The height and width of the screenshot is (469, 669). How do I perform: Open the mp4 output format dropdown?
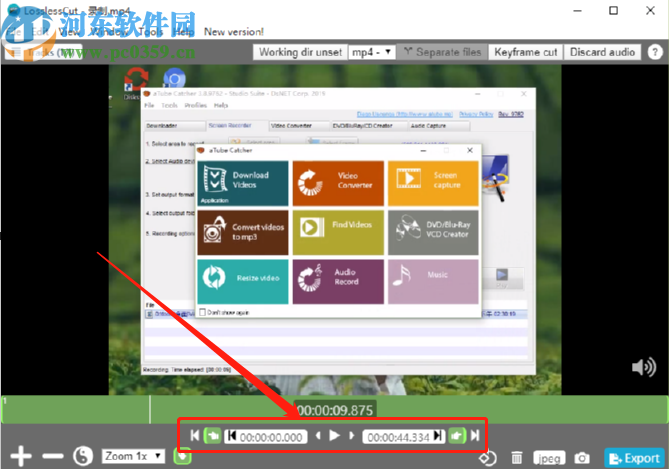coord(372,52)
